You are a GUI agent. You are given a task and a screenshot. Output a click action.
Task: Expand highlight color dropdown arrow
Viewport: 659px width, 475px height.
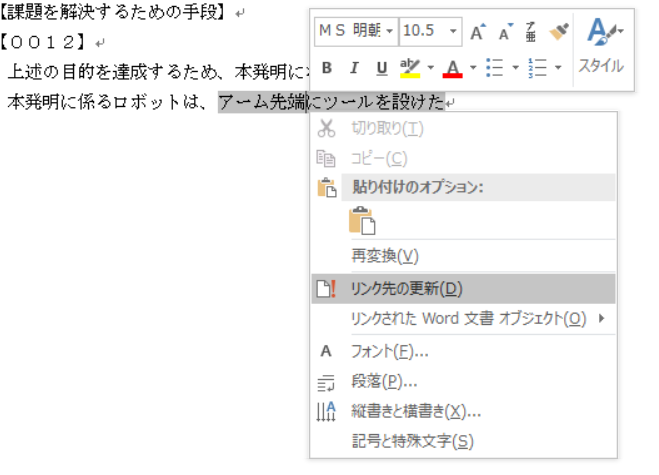[x=430, y=68]
